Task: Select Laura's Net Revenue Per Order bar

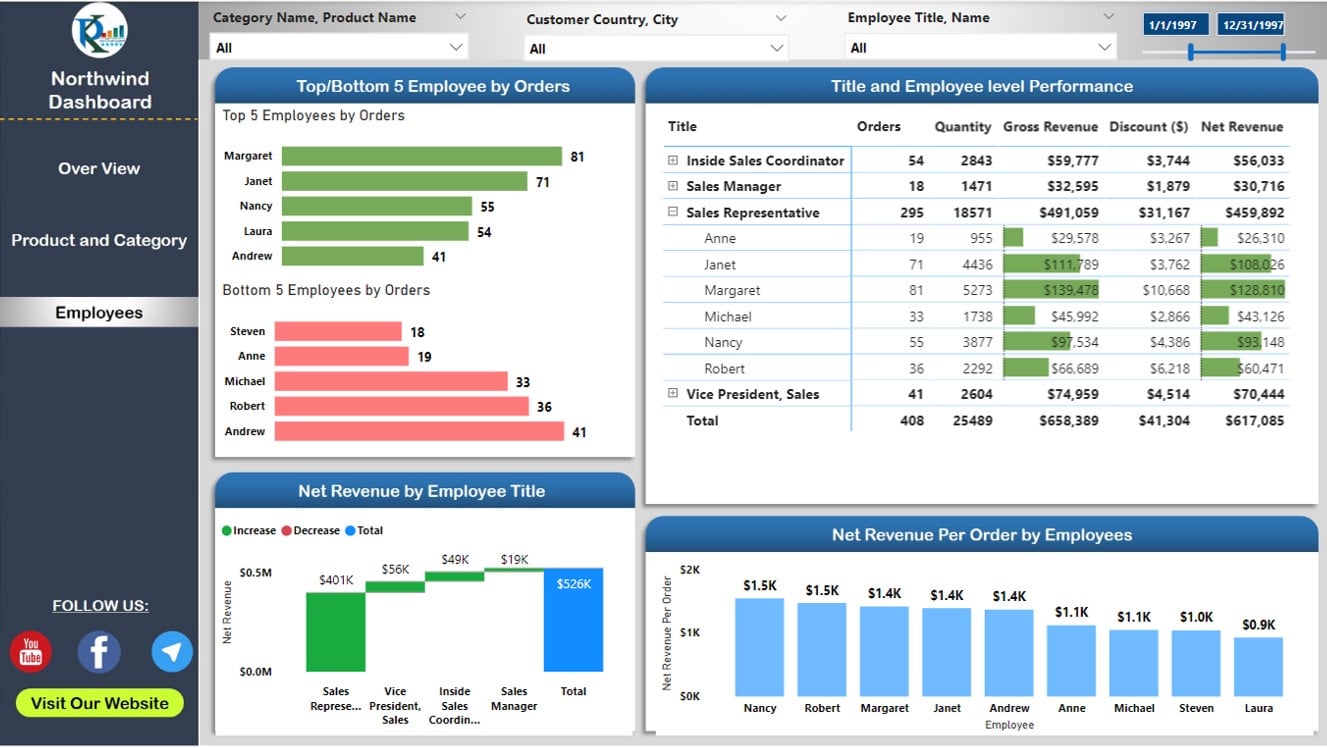Action: coord(1258,667)
